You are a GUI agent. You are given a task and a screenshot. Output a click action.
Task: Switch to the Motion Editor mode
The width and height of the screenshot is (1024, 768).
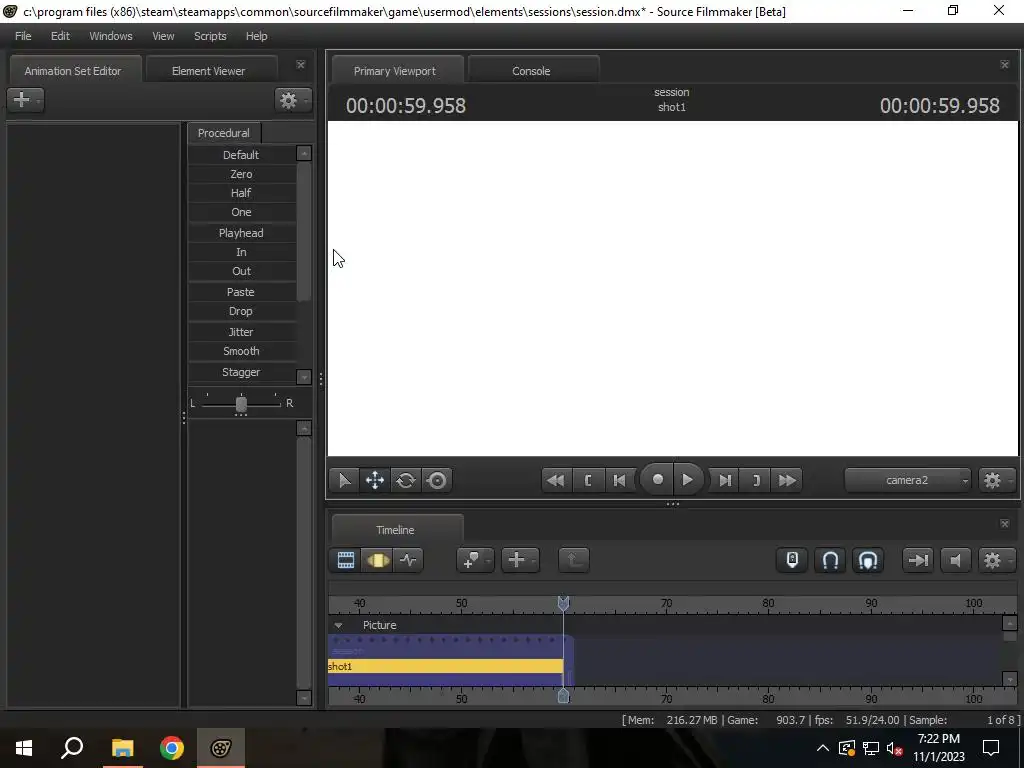pos(377,560)
